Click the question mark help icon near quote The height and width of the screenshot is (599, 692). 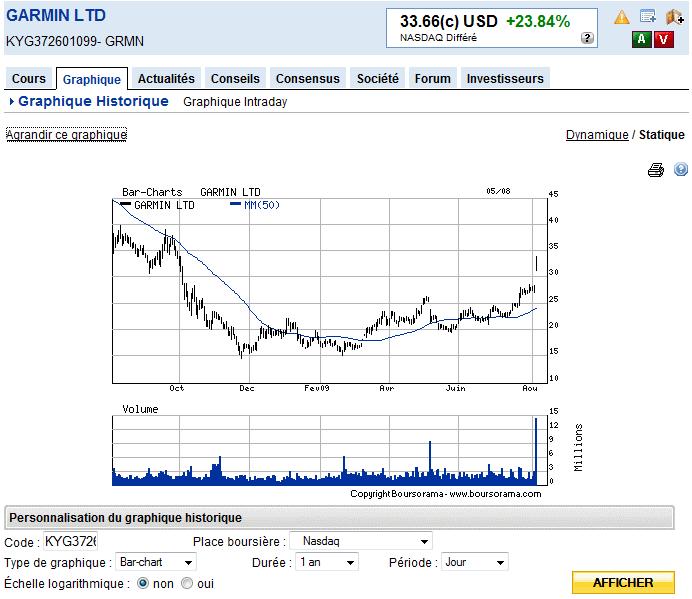587,38
